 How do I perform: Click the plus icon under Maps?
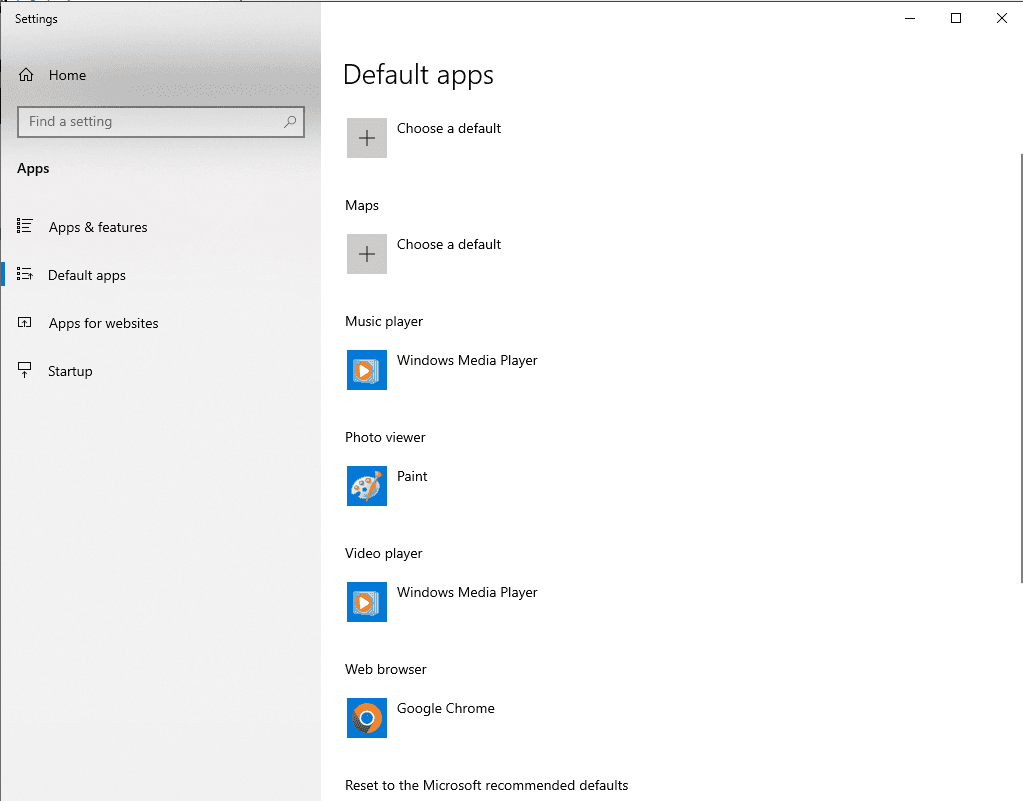point(366,254)
